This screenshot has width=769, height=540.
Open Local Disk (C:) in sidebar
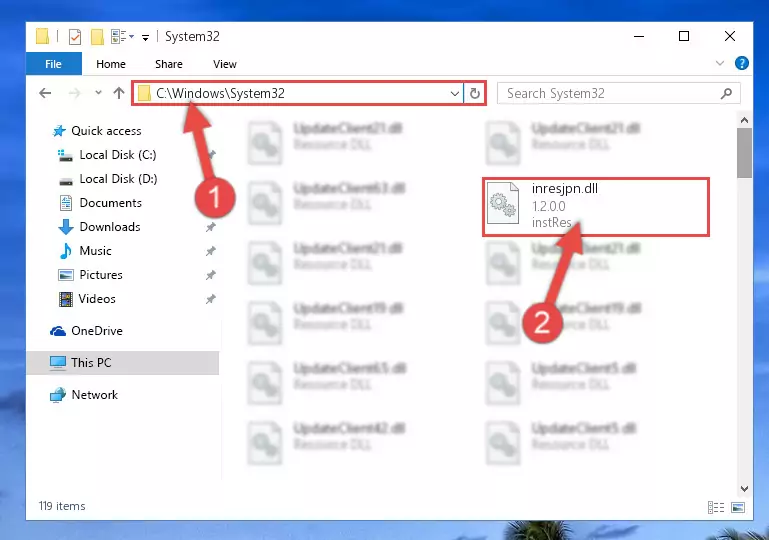coord(118,155)
